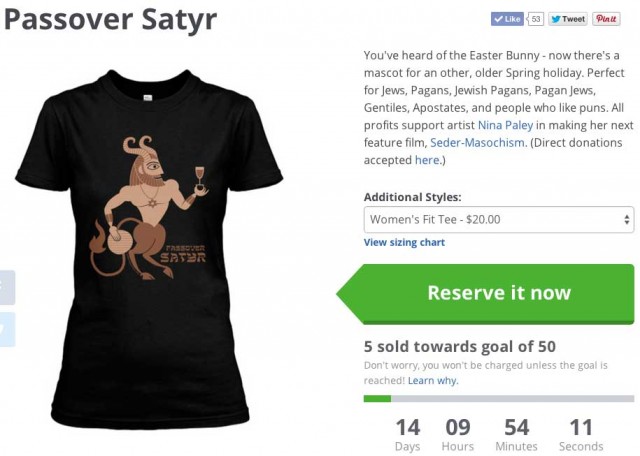The image size is (640, 456).
Task: Open the Seder-Masochism film link
Action: tap(477, 142)
